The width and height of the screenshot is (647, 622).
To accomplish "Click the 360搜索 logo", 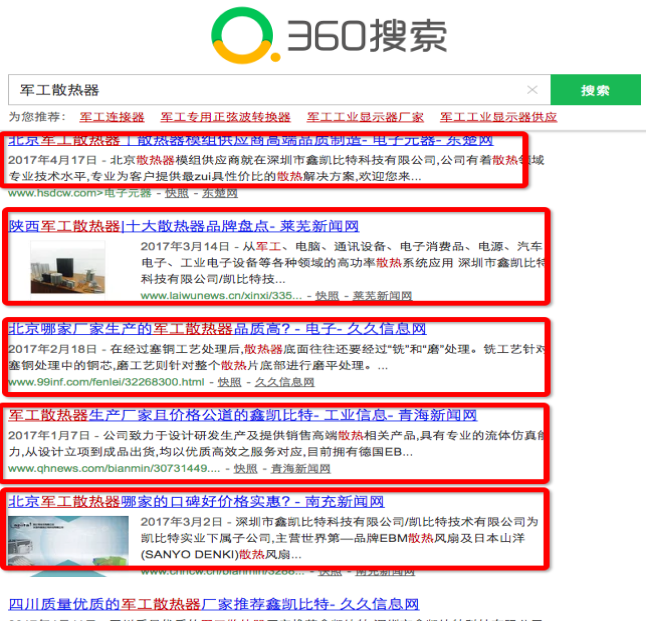I will click(x=329, y=35).
